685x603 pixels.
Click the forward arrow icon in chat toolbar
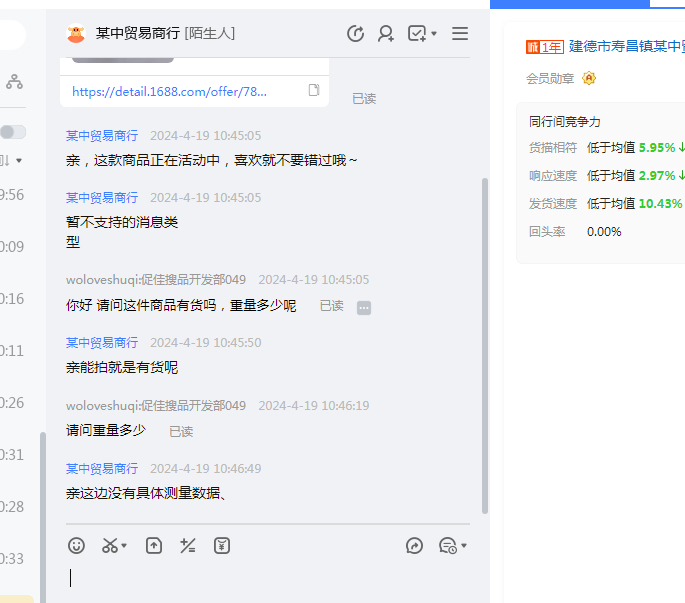(x=415, y=545)
